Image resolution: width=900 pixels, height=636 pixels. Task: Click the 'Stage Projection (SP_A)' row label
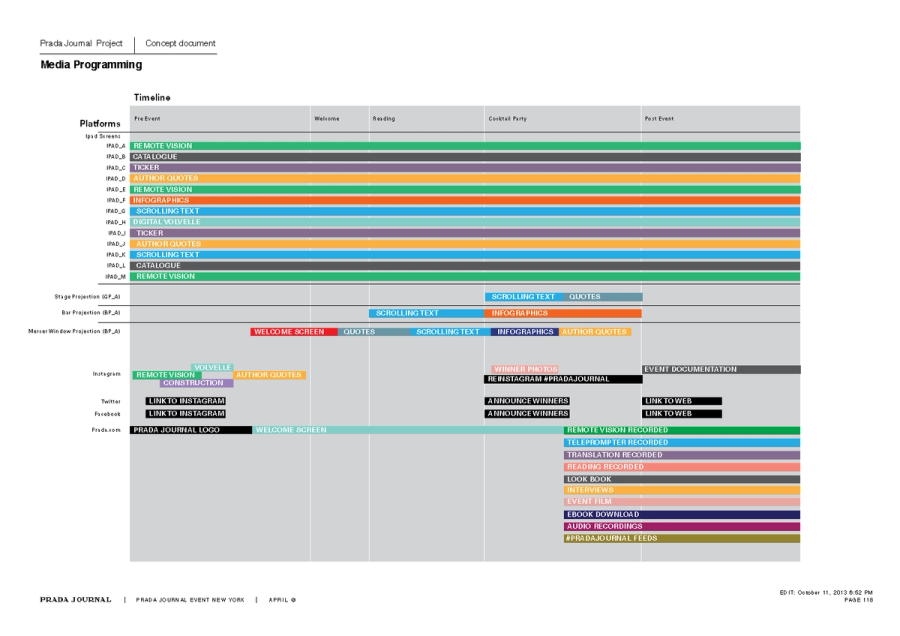87,297
